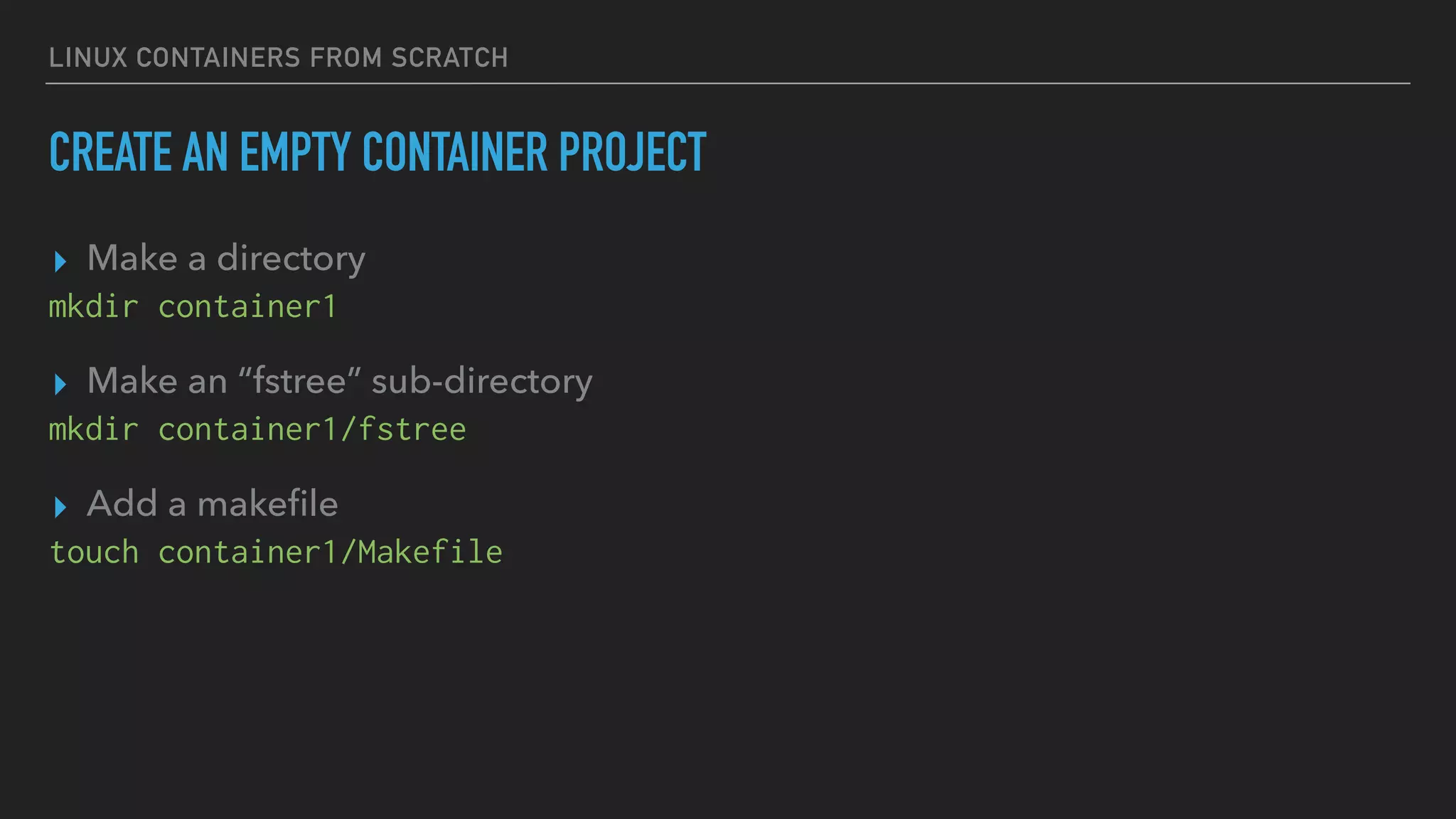This screenshot has height=819, width=1456.
Task: Click the Add a makefile bullet text
Action: (x=213, y=504)
